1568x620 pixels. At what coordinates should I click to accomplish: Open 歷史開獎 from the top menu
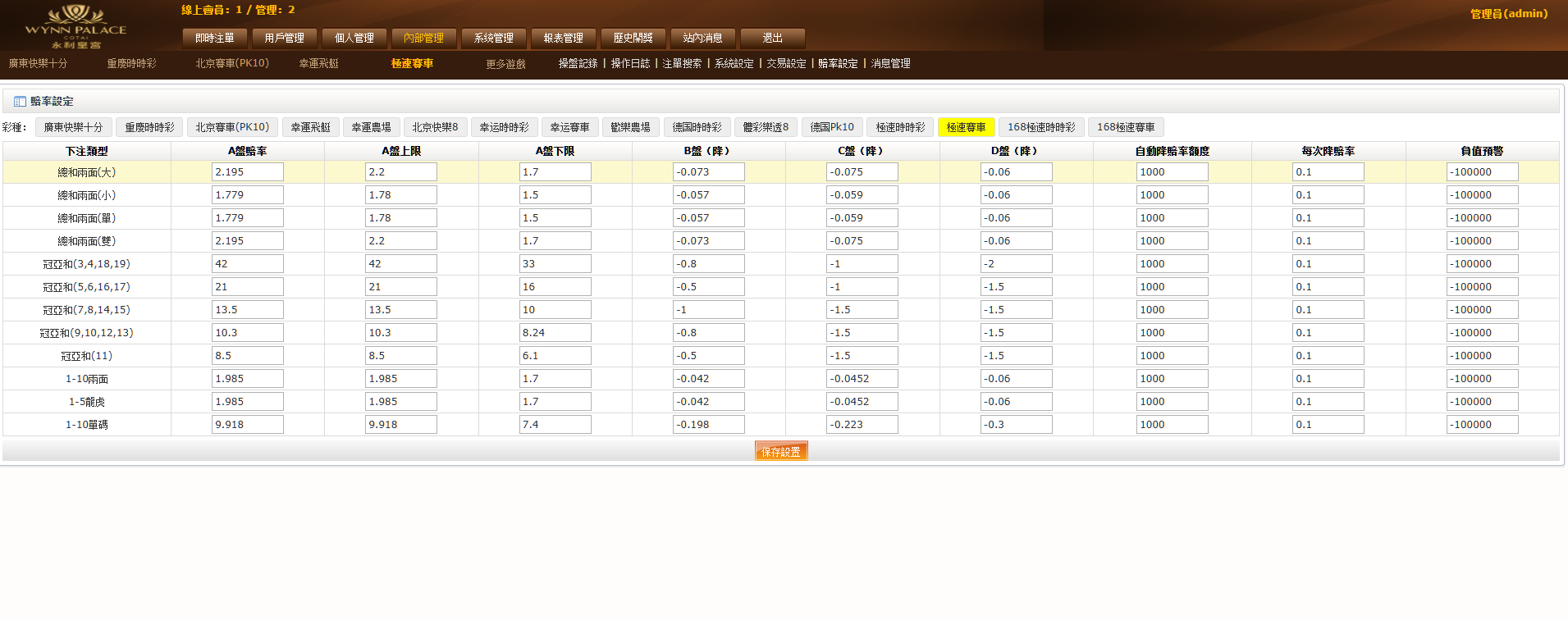coord(633,39)
